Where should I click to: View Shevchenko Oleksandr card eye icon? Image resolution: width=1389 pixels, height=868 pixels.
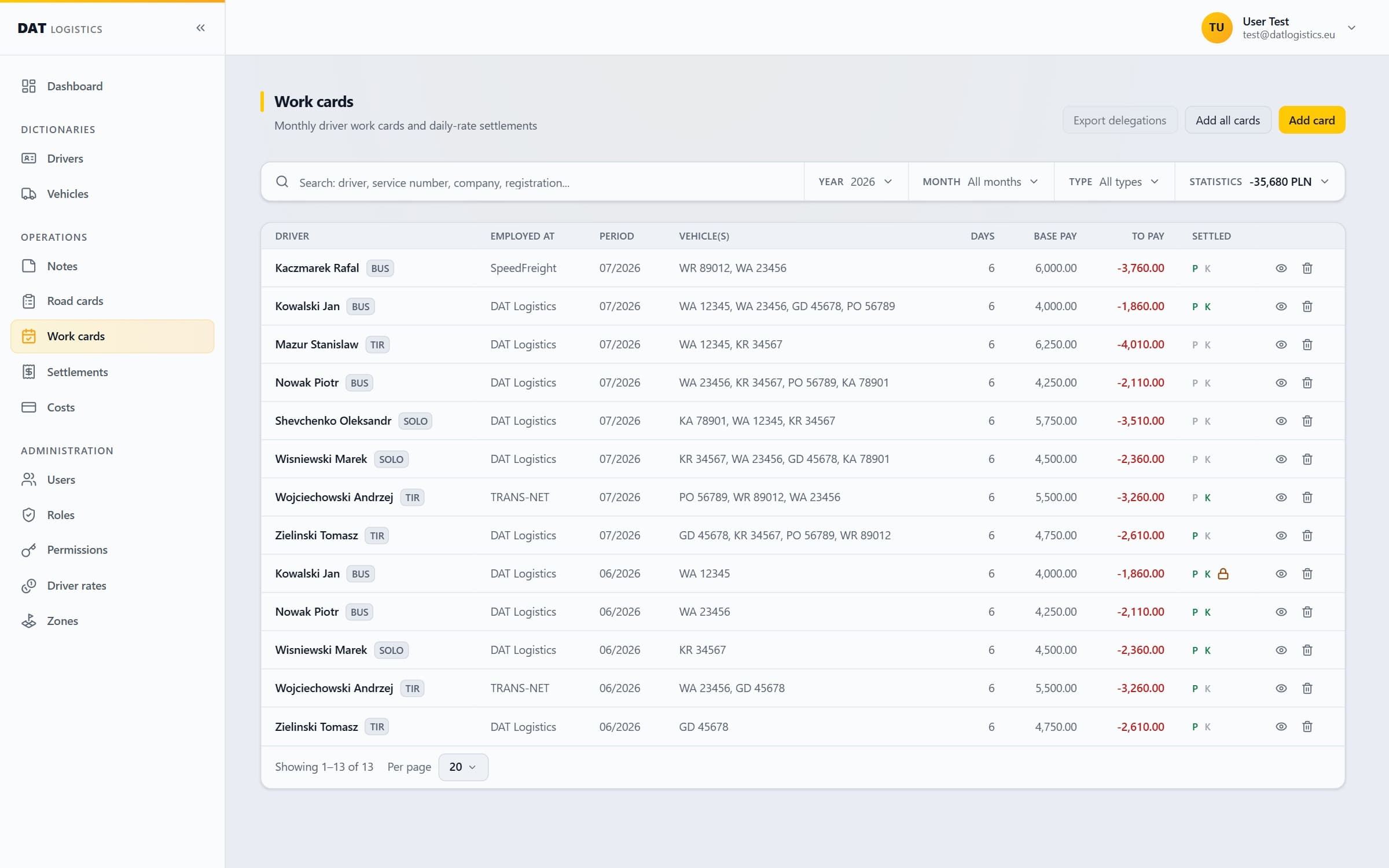[1281, 421]
